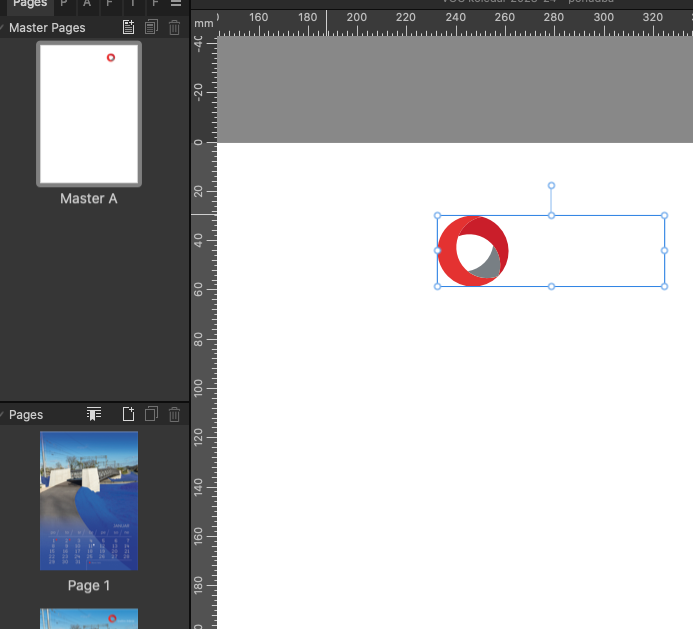Click the Master Pages section header
This screenshot has width=693, height=629.
47,27
